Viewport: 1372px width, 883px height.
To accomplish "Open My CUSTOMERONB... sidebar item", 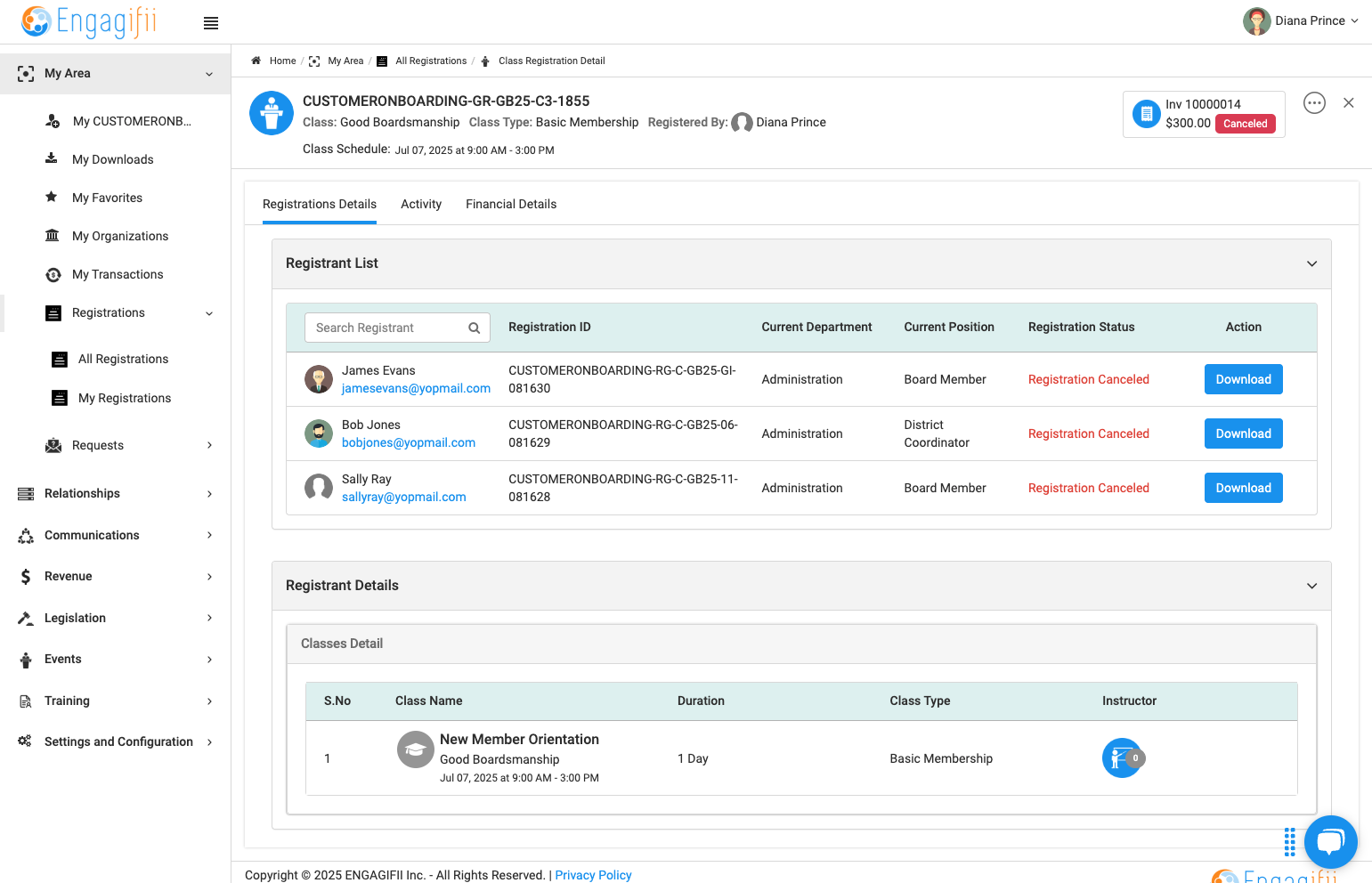I will (132, 121).
